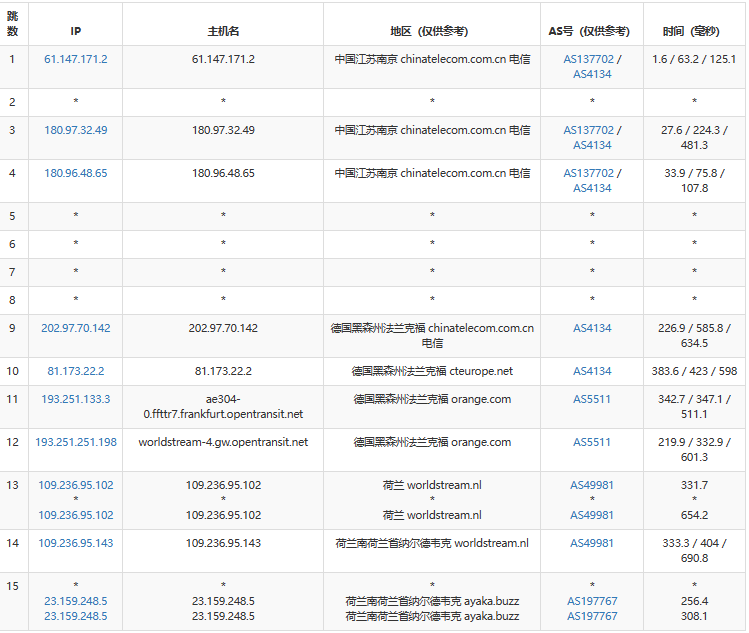The height and width of the screenshot is (633, 749).
Task: Select hop number 7 cell
Action: tap(13, 272)
